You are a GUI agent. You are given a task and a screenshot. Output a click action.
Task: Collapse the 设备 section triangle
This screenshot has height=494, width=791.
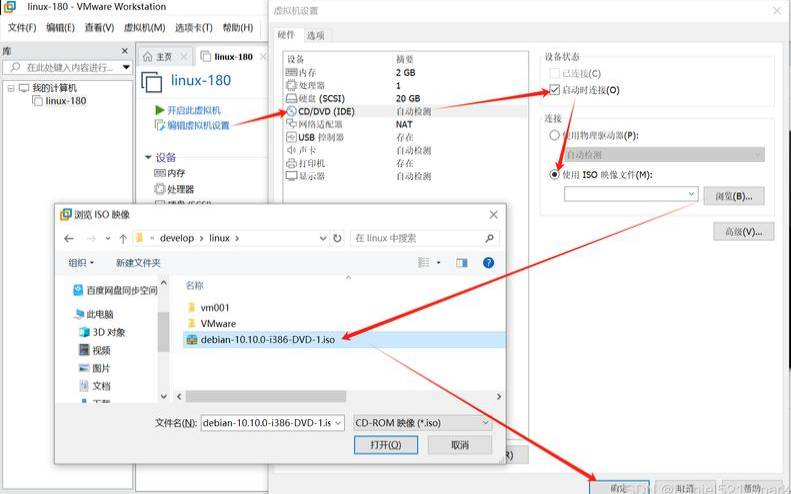click(148, 157)
